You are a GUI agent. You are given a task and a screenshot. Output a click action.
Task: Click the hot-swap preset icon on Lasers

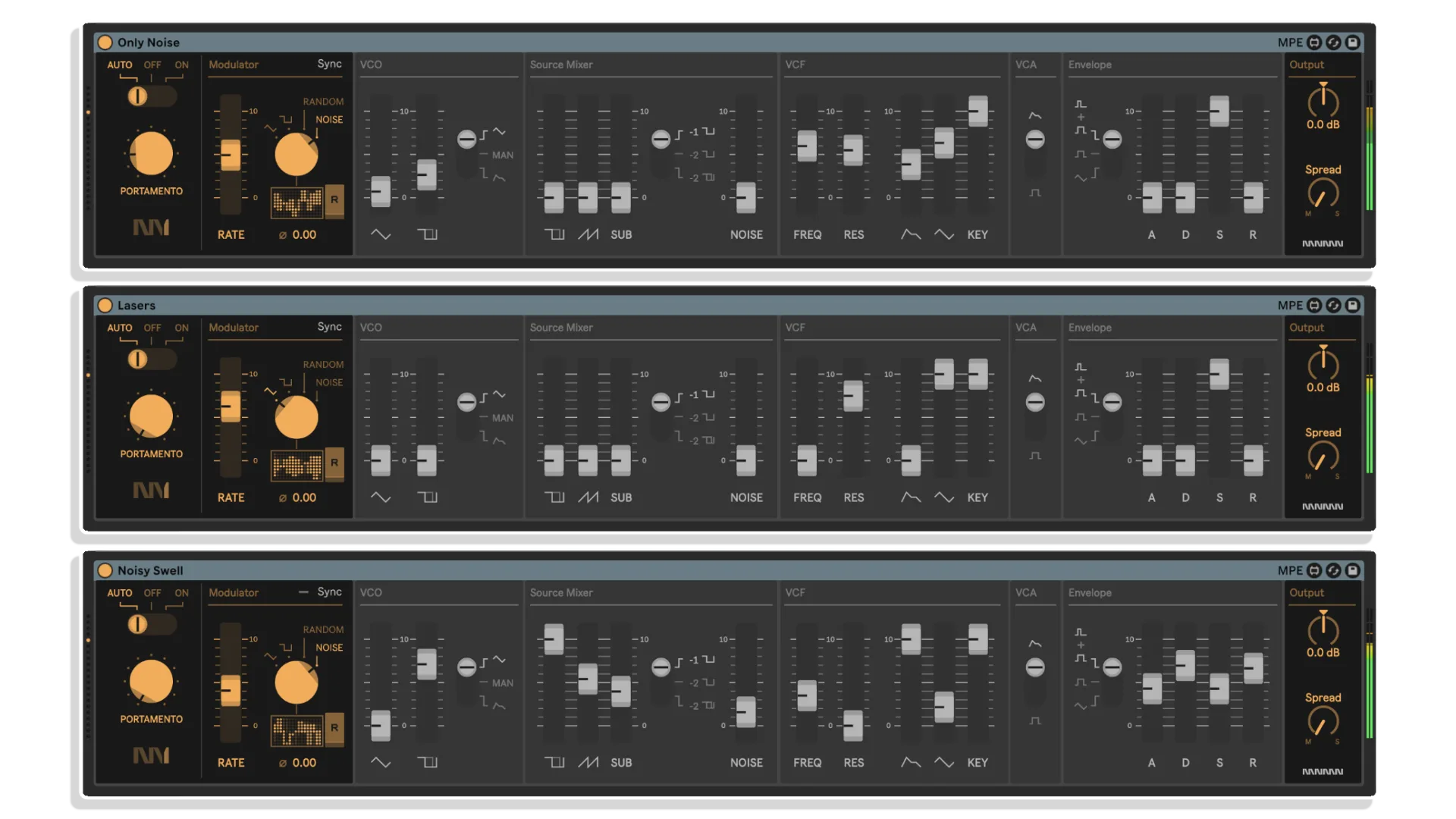tap(1333, 306)
